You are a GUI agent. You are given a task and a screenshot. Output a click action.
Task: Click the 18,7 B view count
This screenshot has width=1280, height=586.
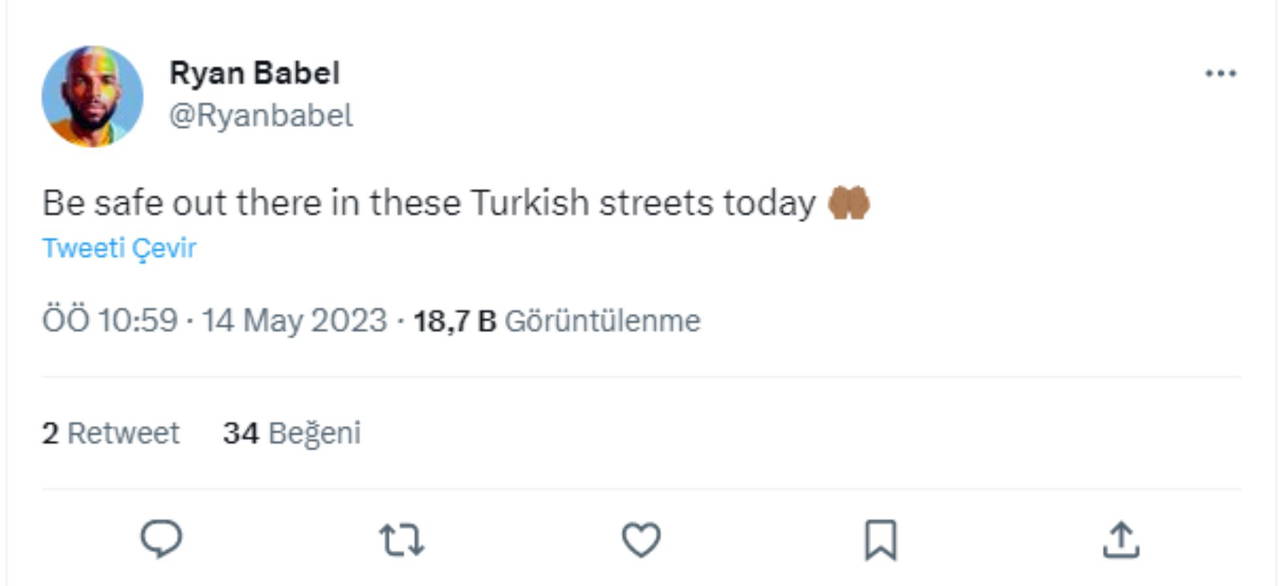(454, 321)
